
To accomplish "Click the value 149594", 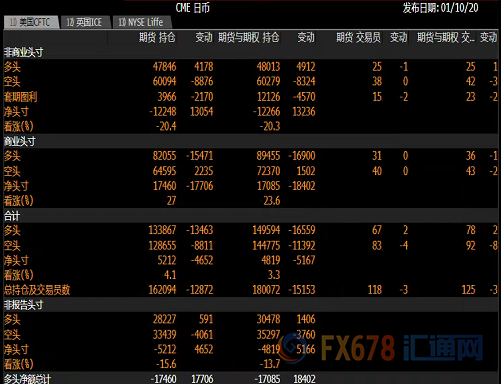I will click(266, 230).
